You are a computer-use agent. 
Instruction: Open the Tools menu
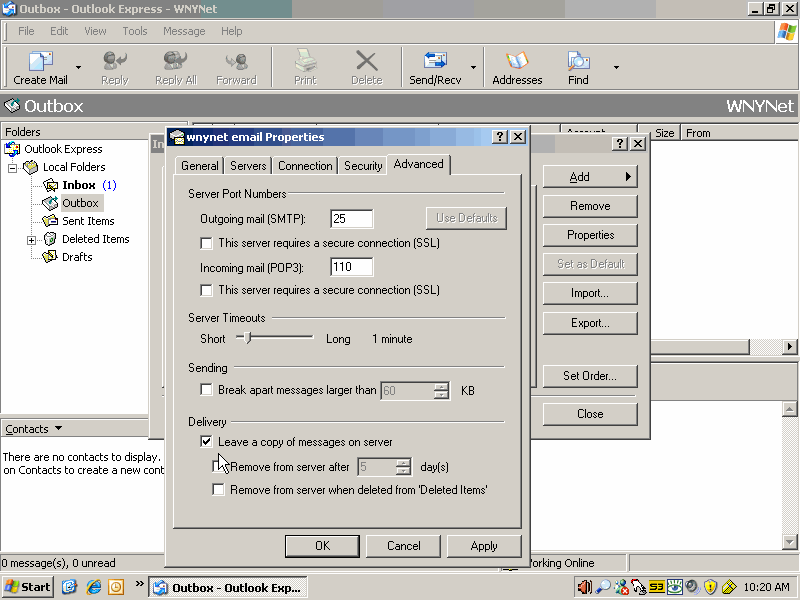(135, 31)
